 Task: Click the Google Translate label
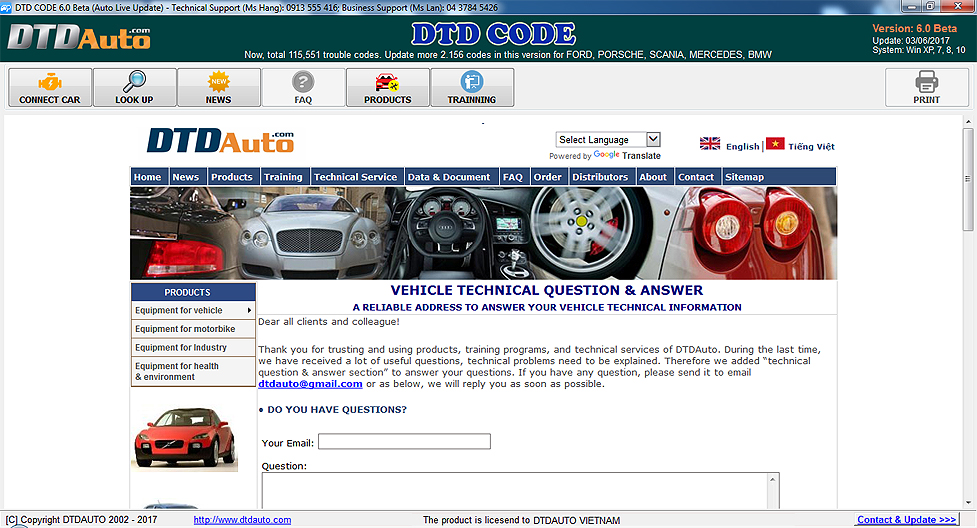[627, 155]
